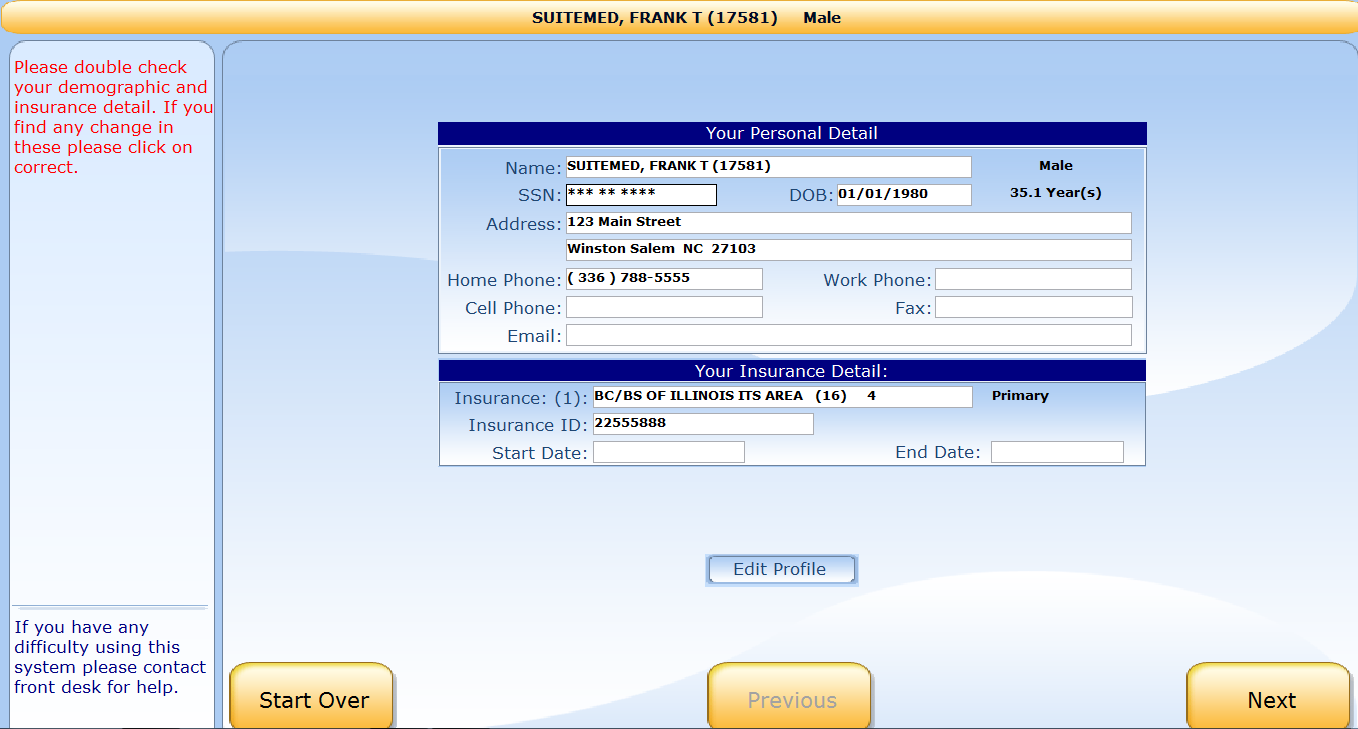1358x729 pixels.
Task: Click the 'DOB:' label
Action: (x=811, y=196)
